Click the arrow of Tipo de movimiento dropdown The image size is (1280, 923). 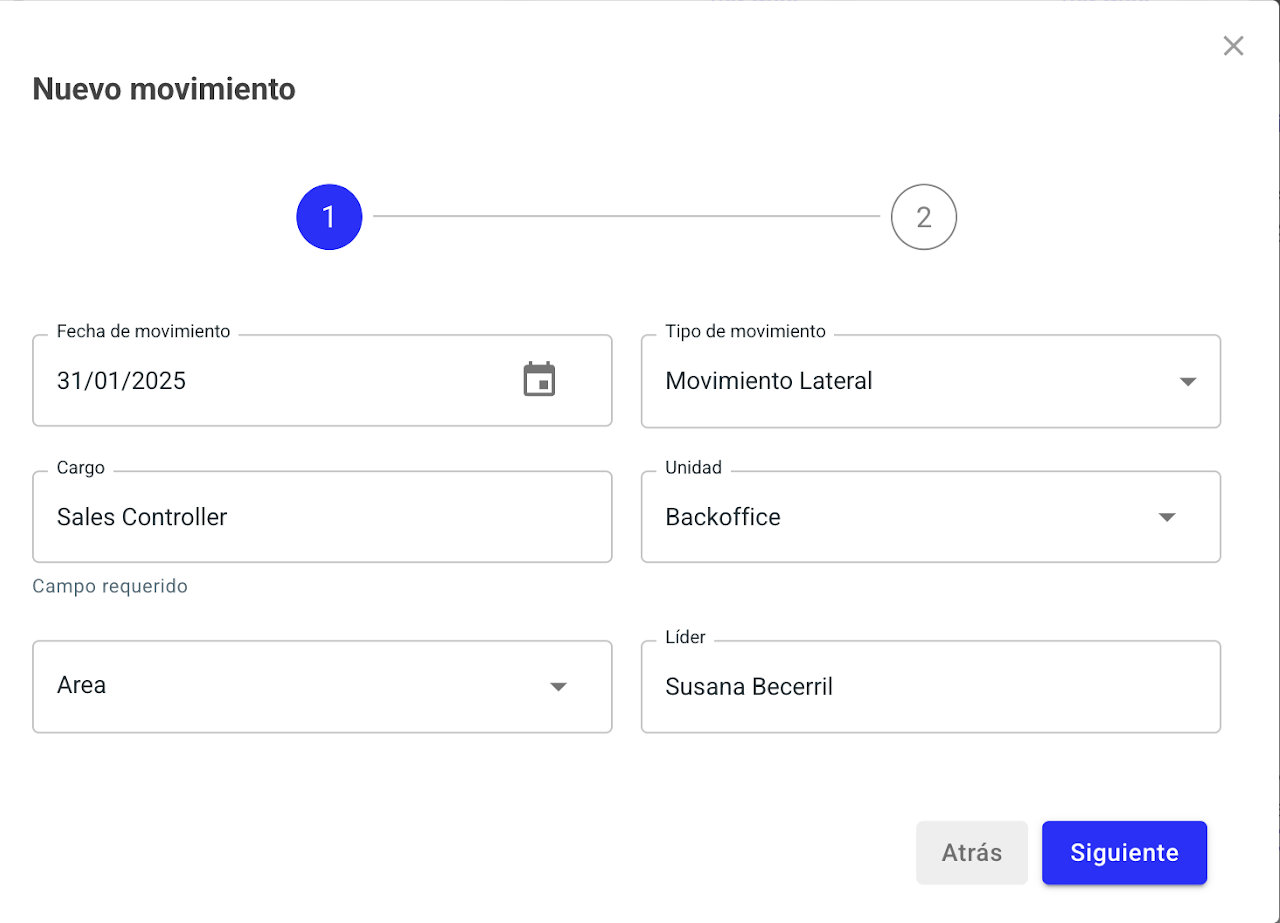tap(1187, 381)
